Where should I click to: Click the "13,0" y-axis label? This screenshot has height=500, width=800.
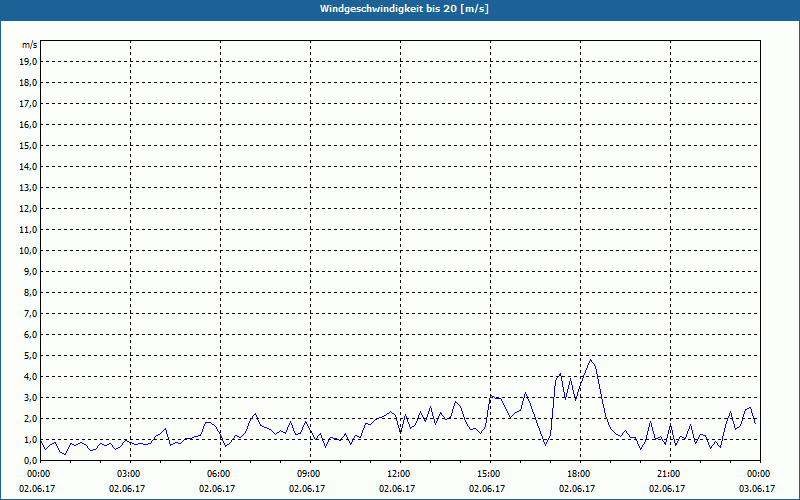pos(28,187)
